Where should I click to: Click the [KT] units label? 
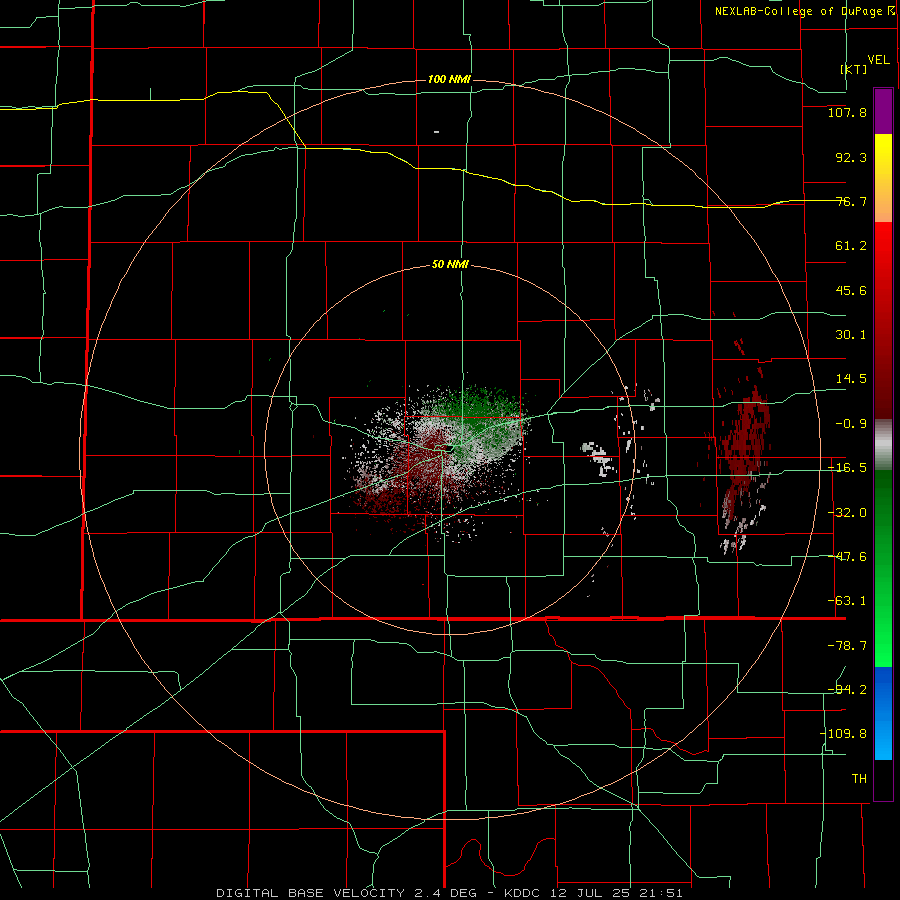tap(854, 69)
